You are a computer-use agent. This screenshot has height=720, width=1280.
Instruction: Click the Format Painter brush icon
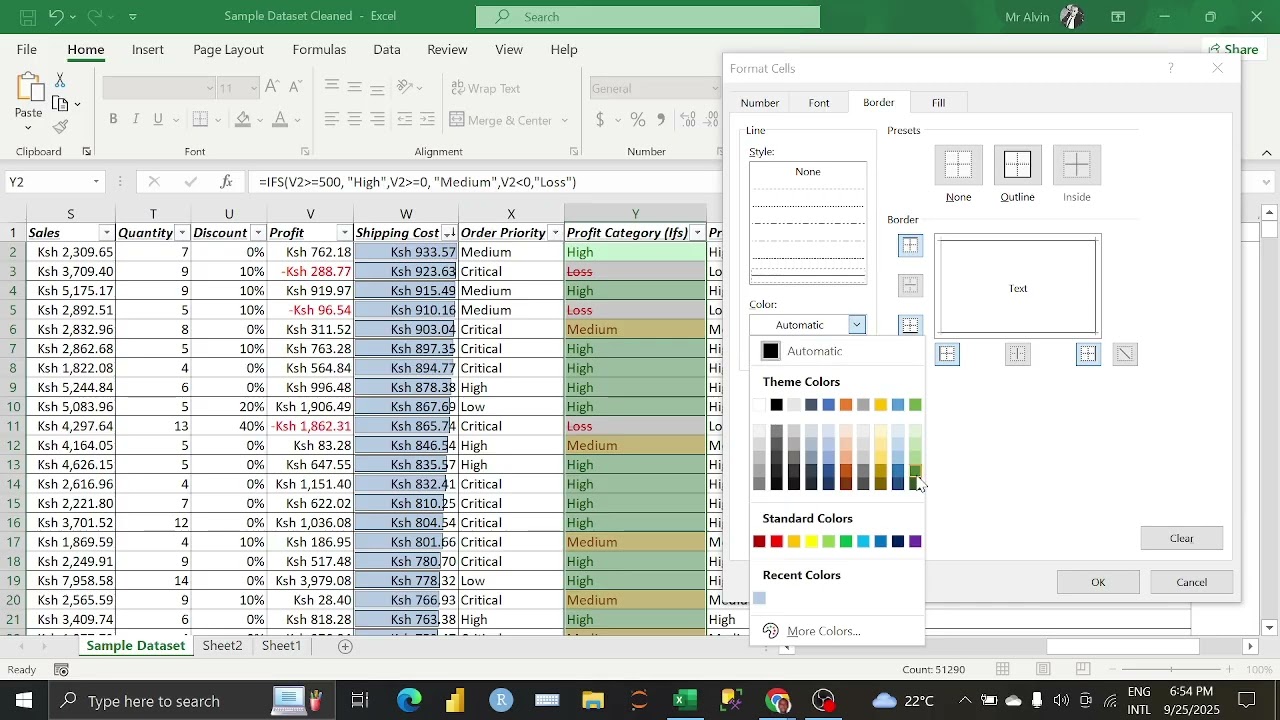point(60,127)
